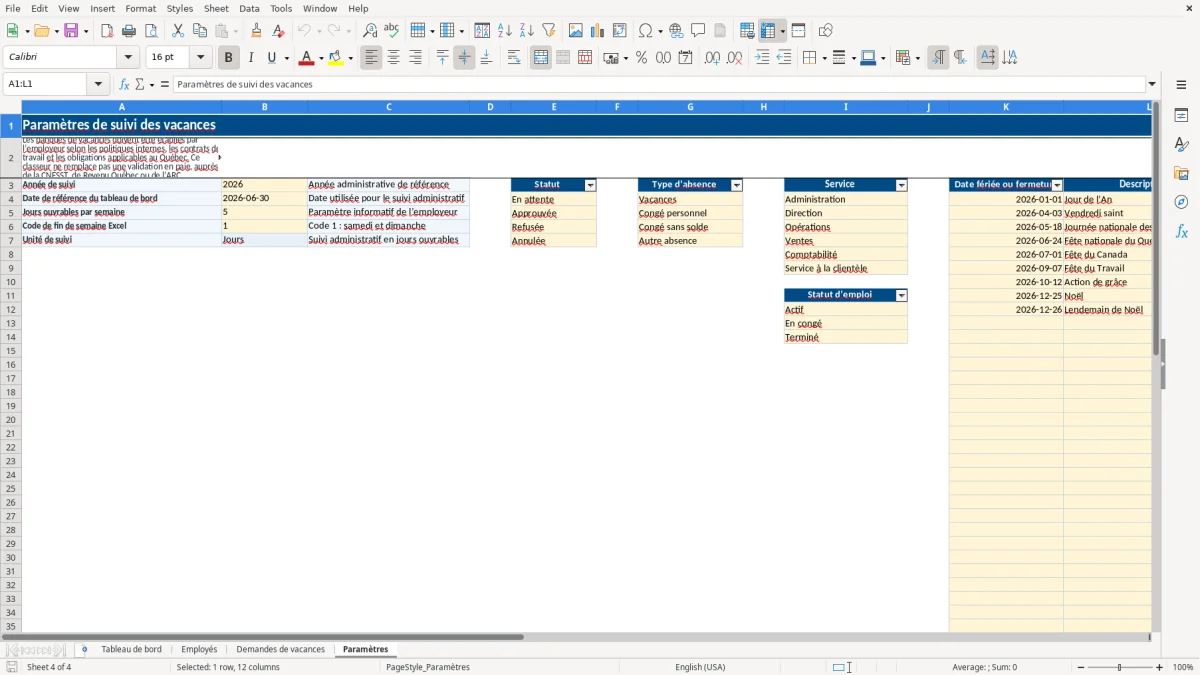Toggle Center Vertically alignment

[464, 58]
